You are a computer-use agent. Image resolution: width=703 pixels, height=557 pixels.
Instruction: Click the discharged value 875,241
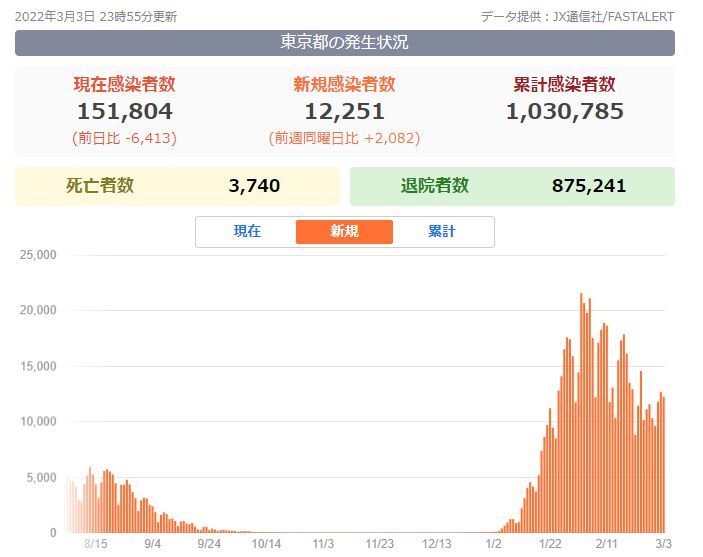coord(589,186)
